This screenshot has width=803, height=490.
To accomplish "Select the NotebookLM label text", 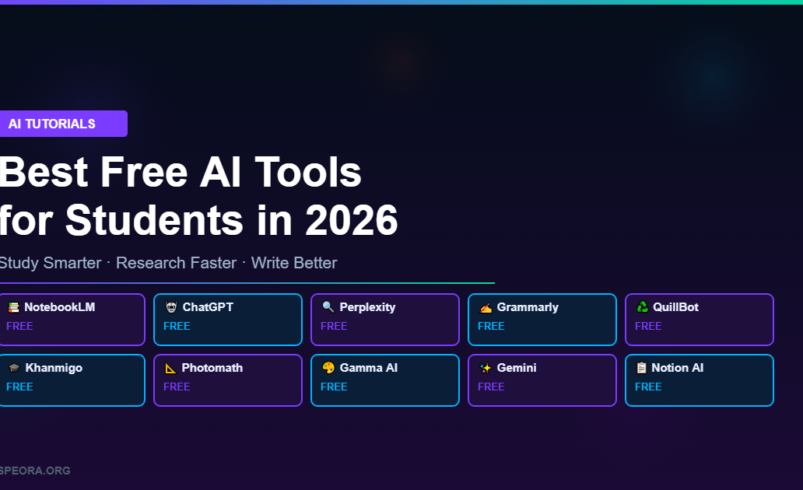I will click(x=59, y=307).
